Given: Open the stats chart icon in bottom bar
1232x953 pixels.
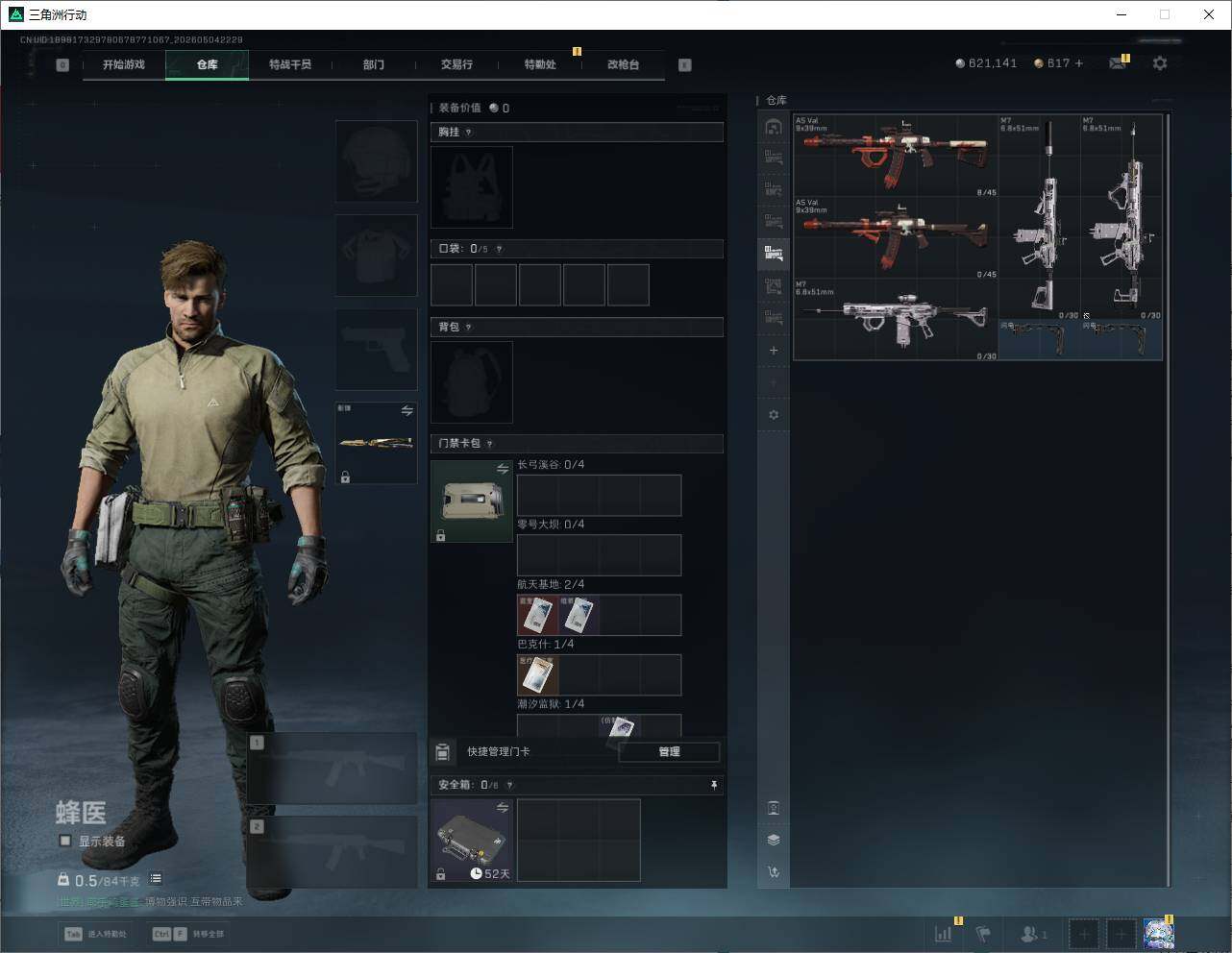Looking at the screenshot, I should pos(944,933).
